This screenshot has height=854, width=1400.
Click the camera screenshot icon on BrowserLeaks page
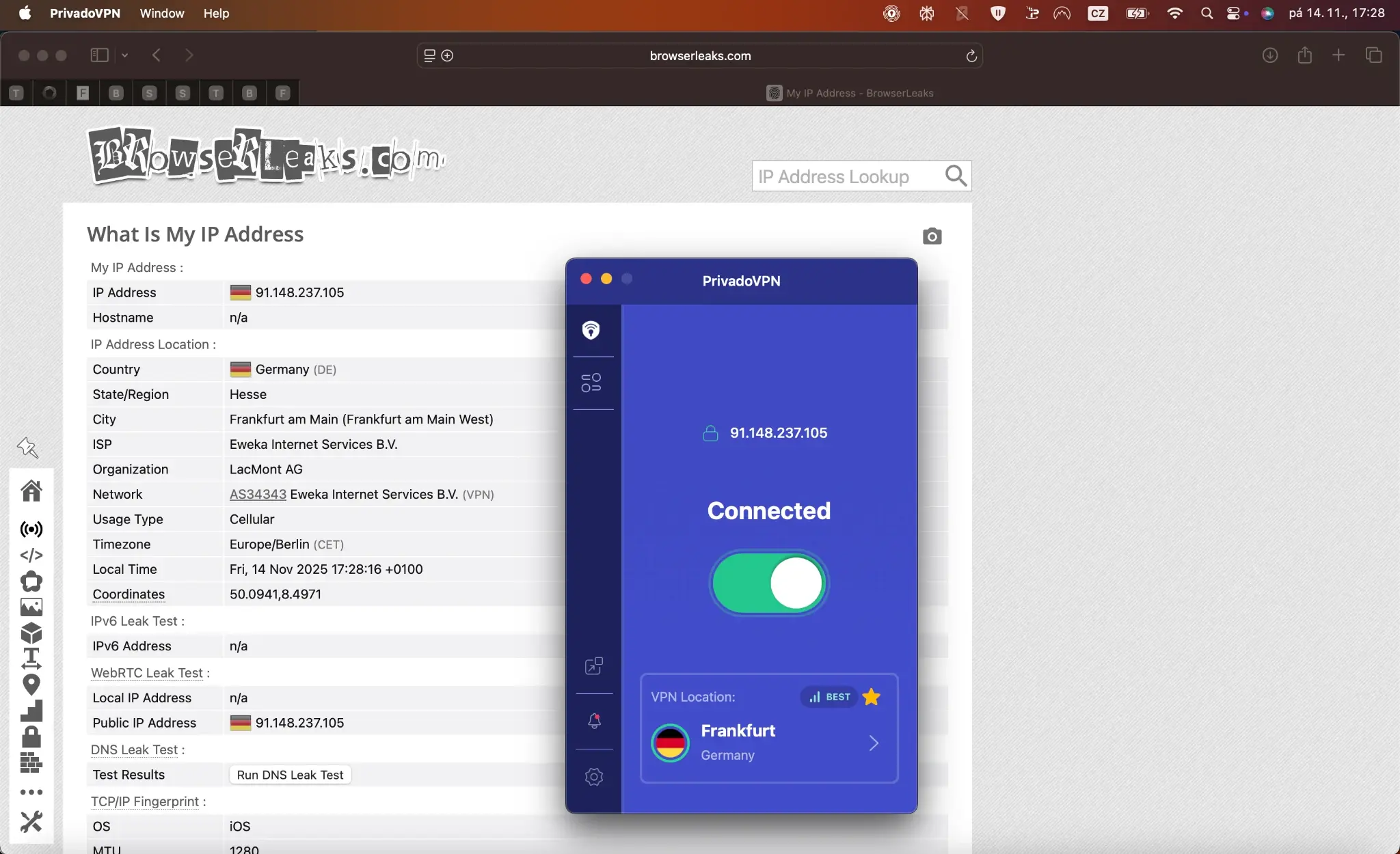click(x=932, y=236)
